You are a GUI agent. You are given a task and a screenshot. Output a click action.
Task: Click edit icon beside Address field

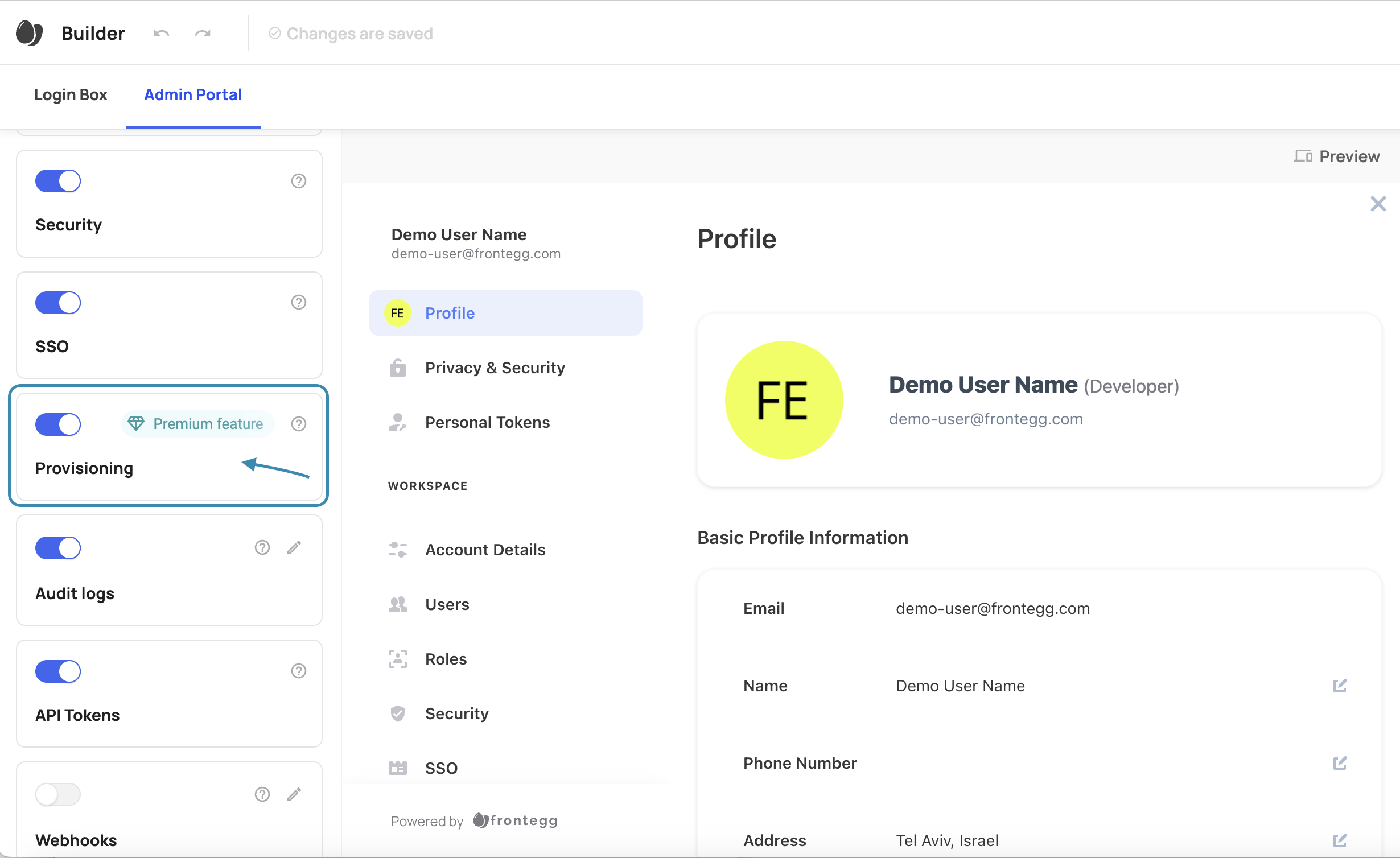[1340, 840]
